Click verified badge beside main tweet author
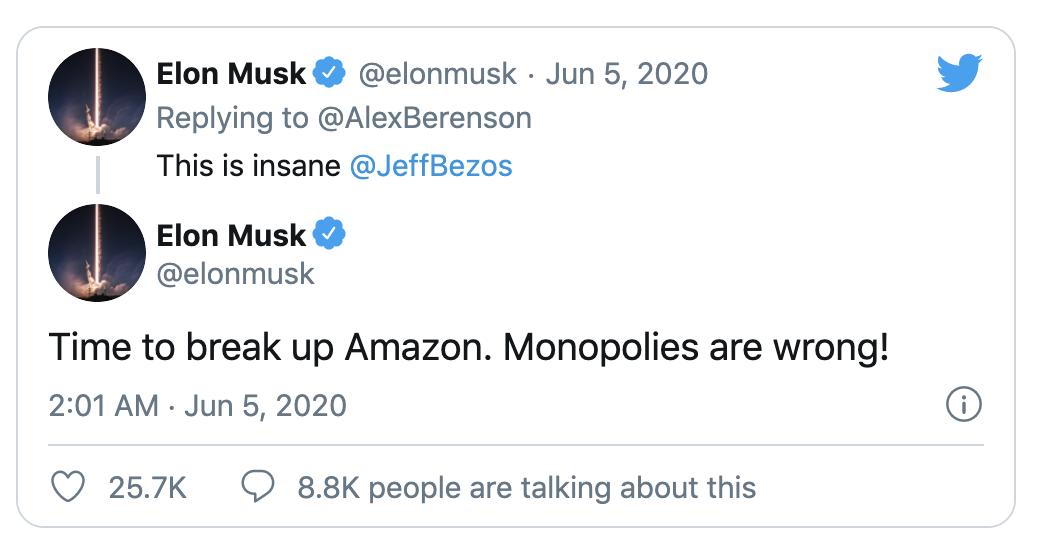This screenshot has height=554, width=1042. tap(330, 235)
